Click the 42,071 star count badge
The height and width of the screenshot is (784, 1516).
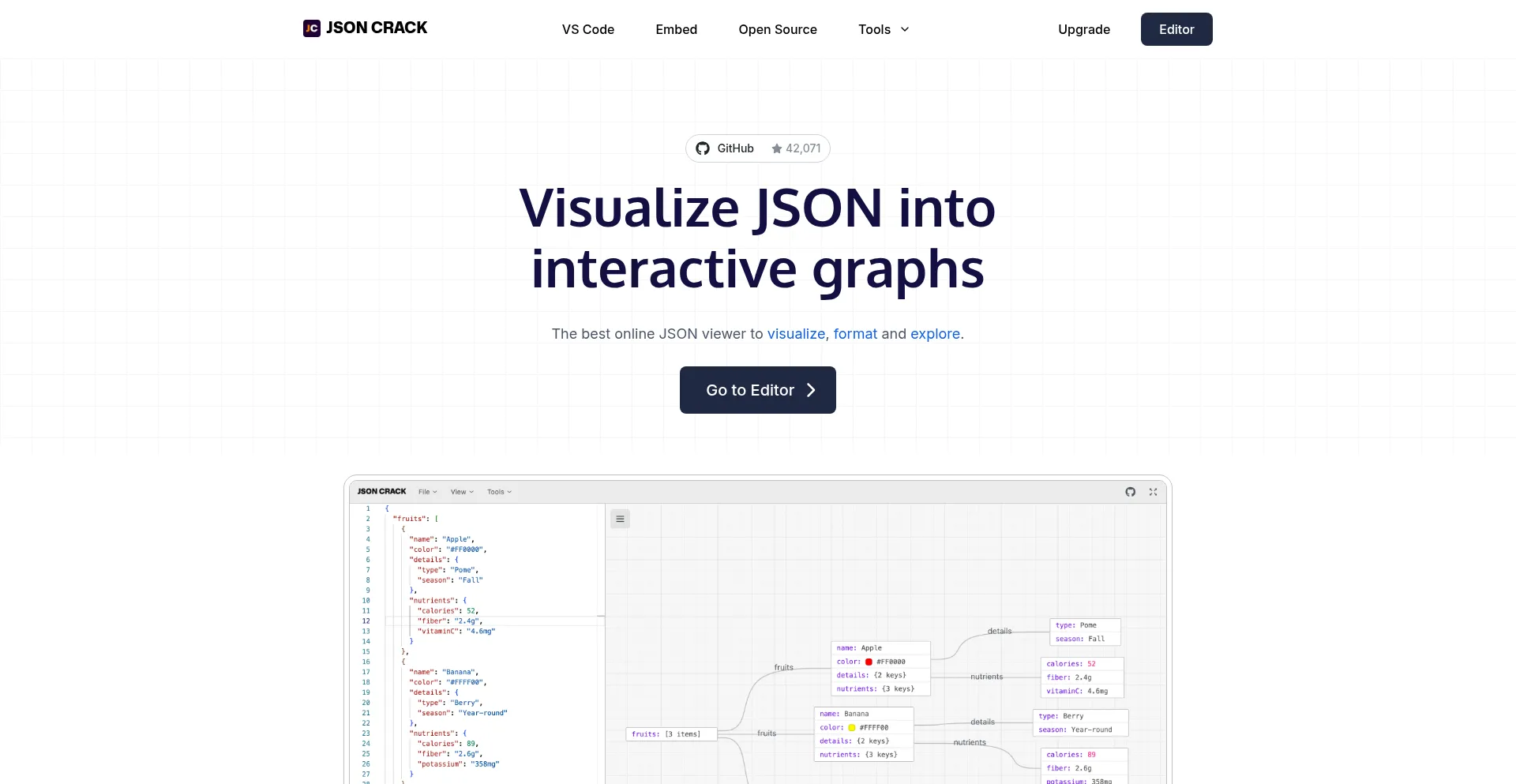pyautogui.click(x=796, y=148)
